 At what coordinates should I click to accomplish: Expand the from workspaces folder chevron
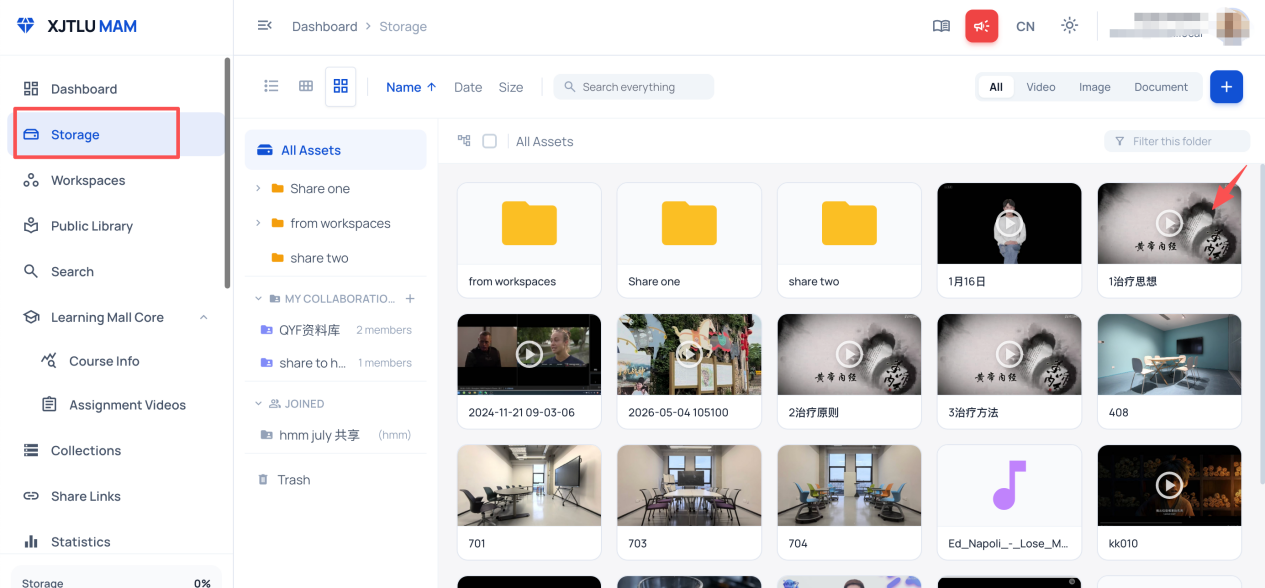[x=258, y=223]
